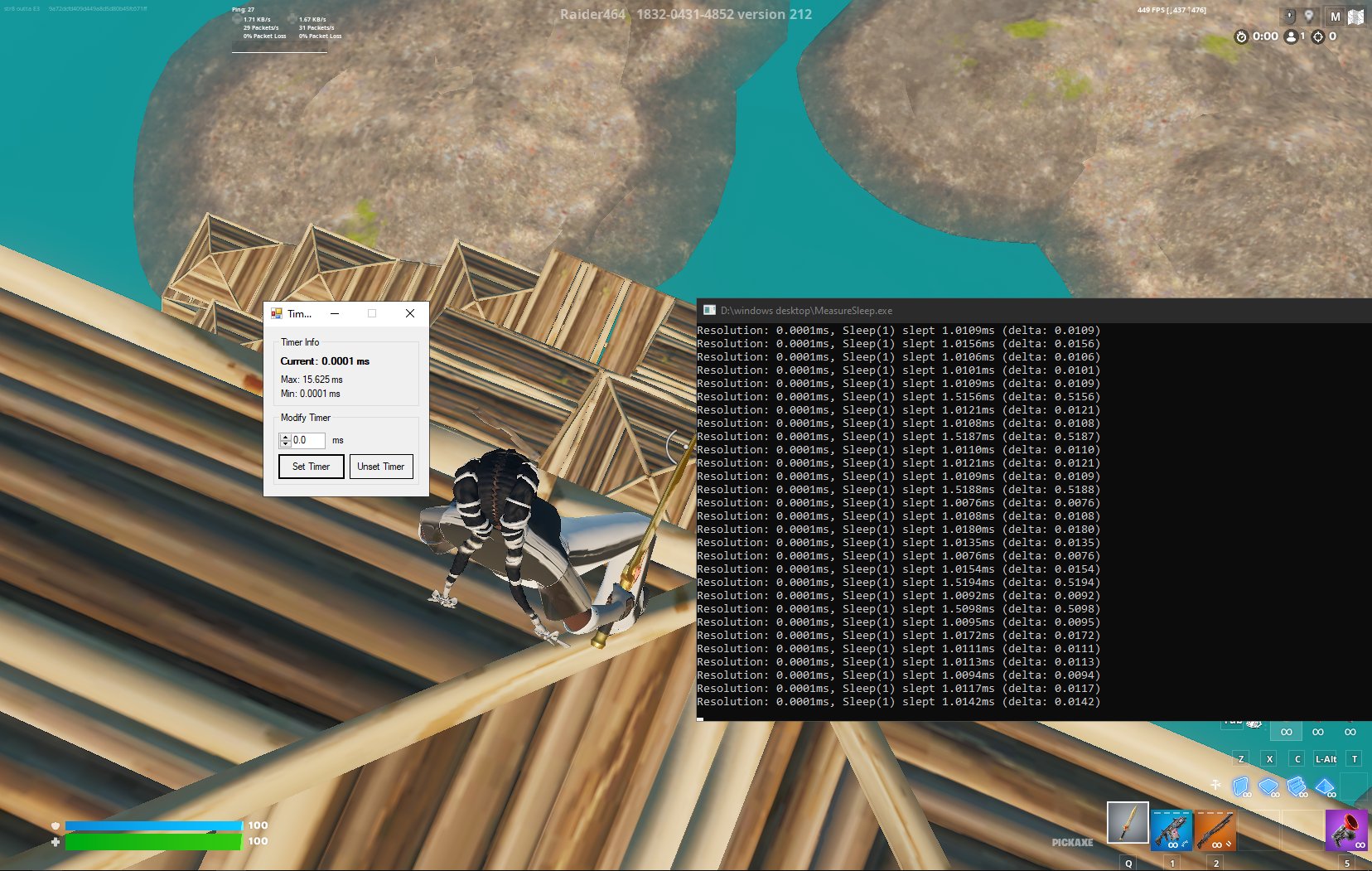Click the Z keybind label above wall piece
The height and width of the screenshot is (871, 1372).
pos(1241,759)
